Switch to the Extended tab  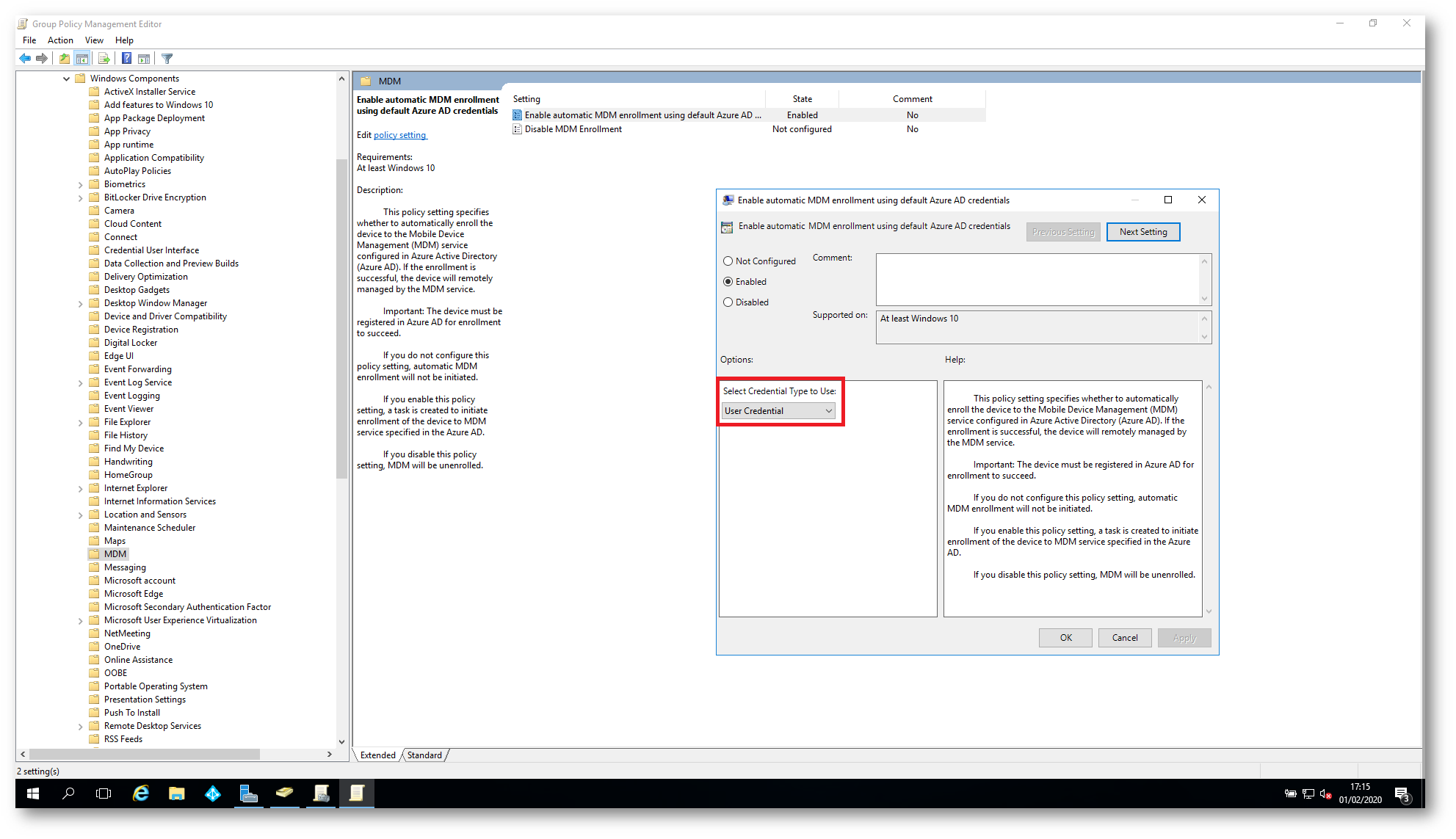click(378, 755)
